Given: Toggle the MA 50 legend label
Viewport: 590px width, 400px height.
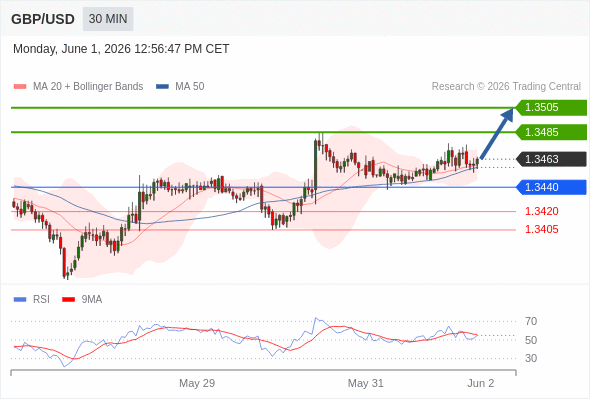Looking at the screenshot, I should tap(190, 87).
